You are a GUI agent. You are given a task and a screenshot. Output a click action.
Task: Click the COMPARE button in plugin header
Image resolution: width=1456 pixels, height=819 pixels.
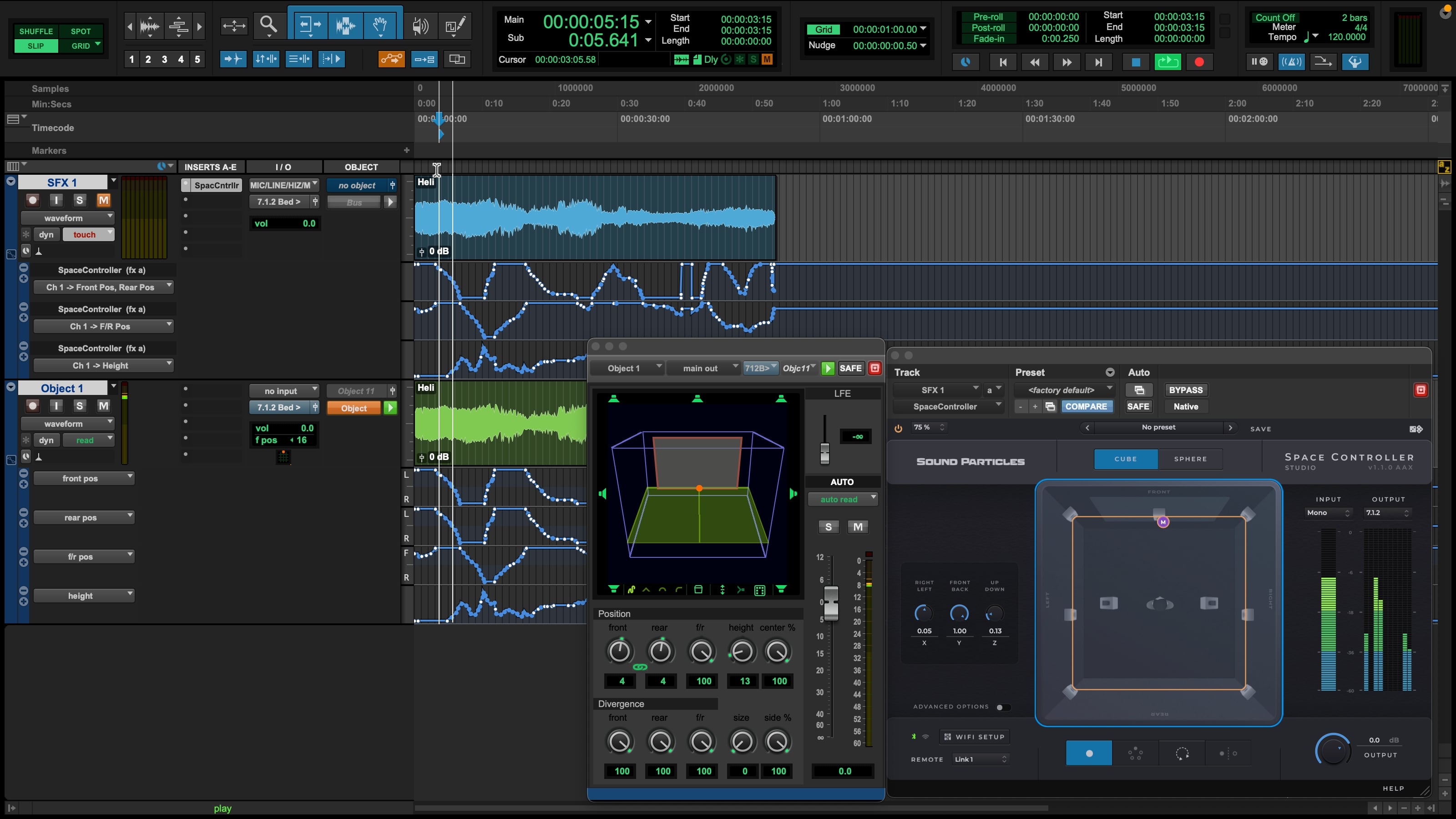pos(1086,406)
